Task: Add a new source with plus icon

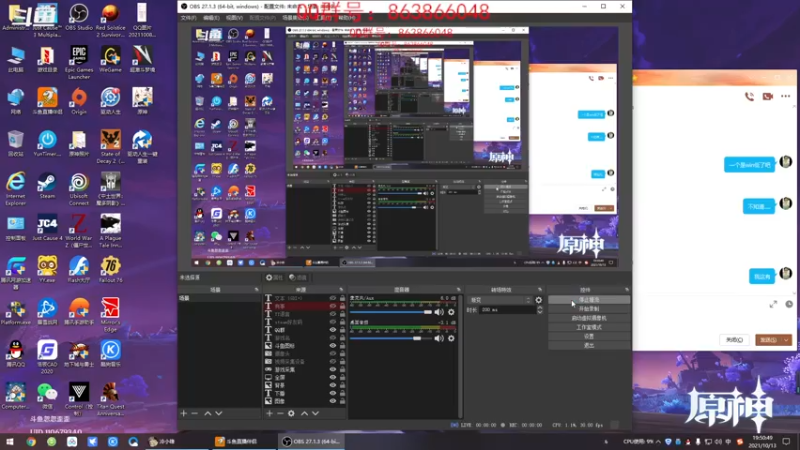Action: pyautogui.click(x=269, y=413)
